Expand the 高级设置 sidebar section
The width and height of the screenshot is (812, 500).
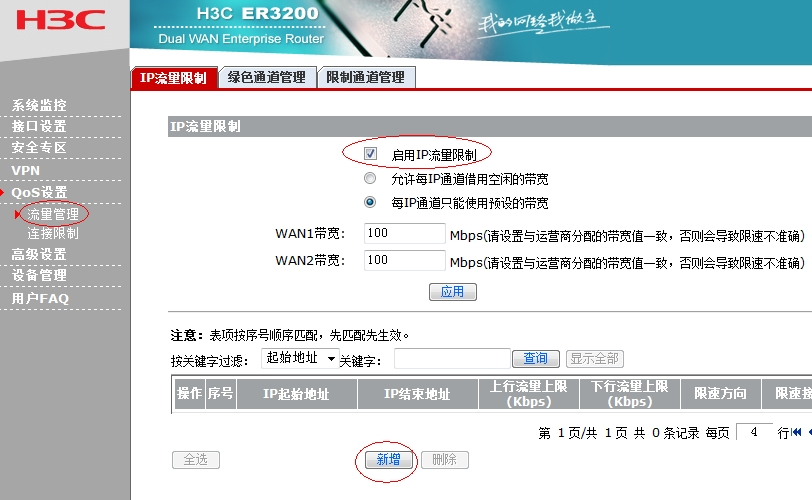(x=39, y=254)
